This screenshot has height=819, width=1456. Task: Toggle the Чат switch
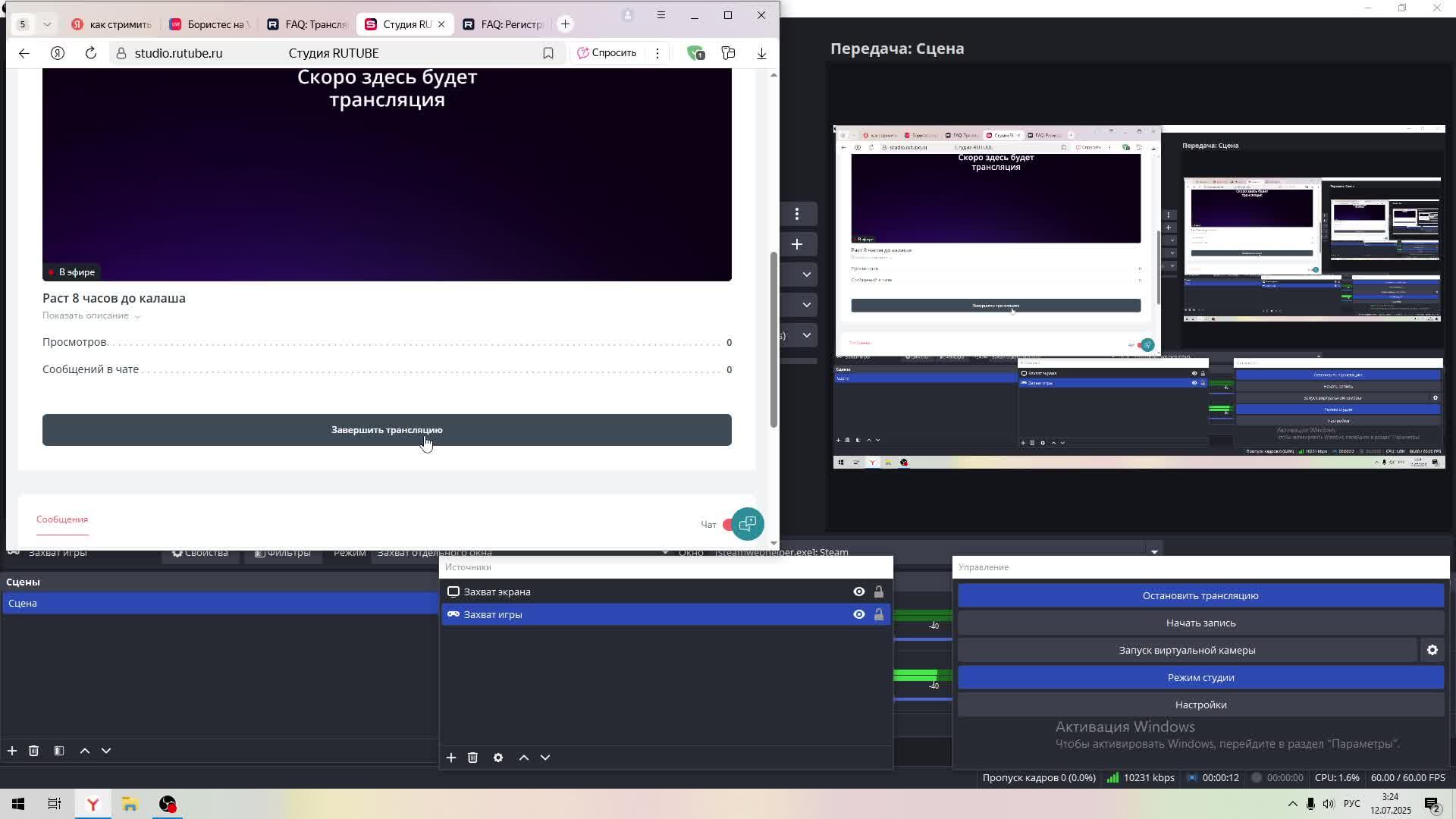pyautogui.click(x=728, y=525)
